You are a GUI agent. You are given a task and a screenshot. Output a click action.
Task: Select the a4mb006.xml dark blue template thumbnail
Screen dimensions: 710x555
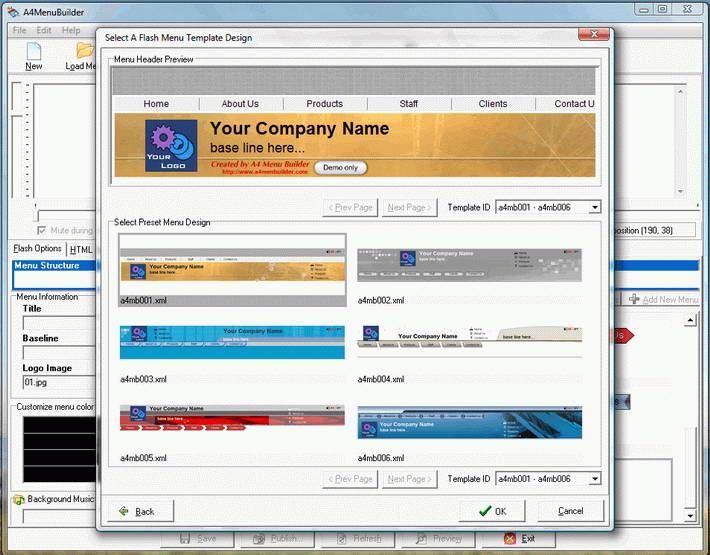coord(470,422)
